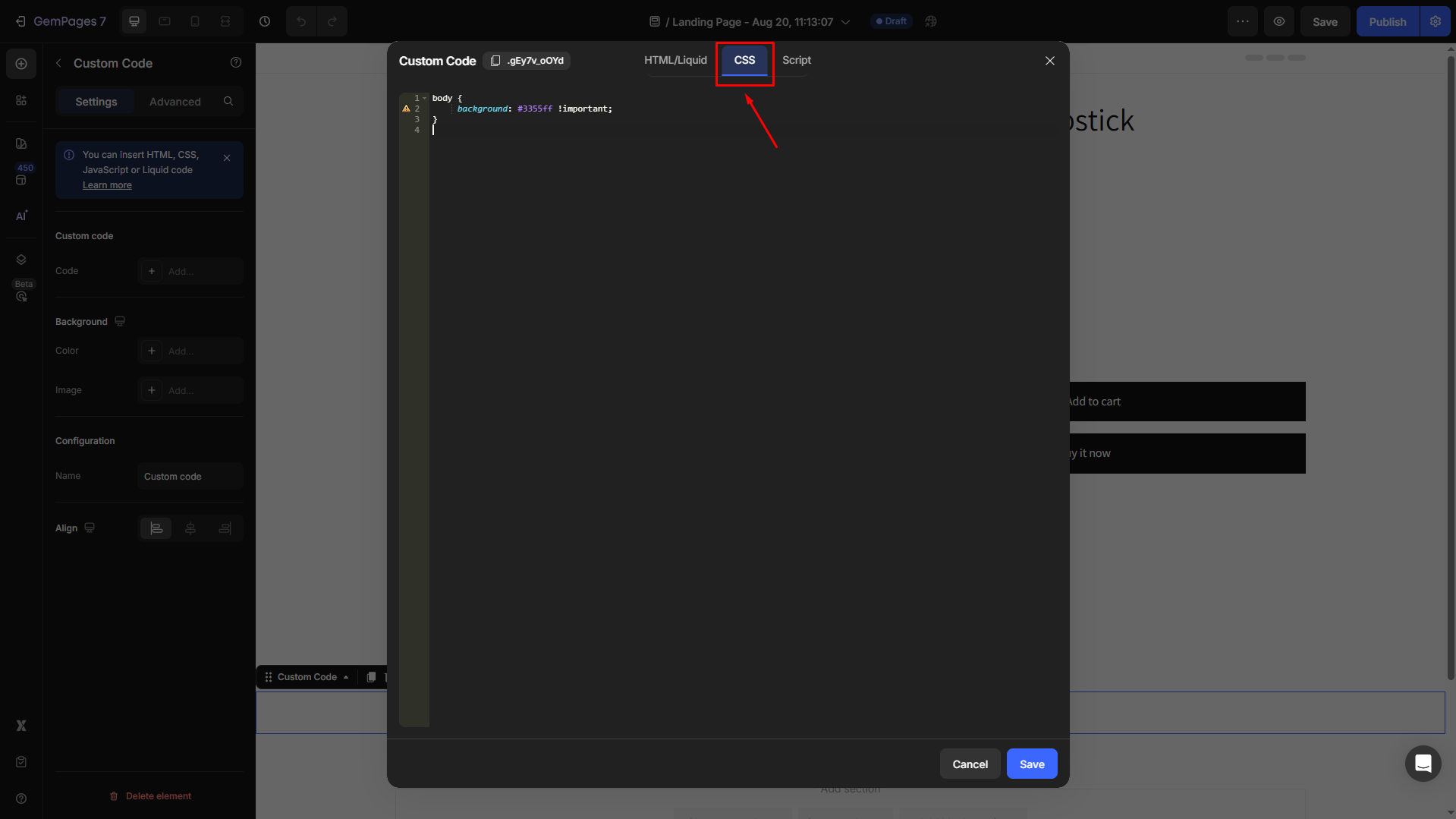Screen dimensions: 1456x819
Task: Open the AI assistant sidebar icon
Action: pyautogui.click(x=21, y=216)
